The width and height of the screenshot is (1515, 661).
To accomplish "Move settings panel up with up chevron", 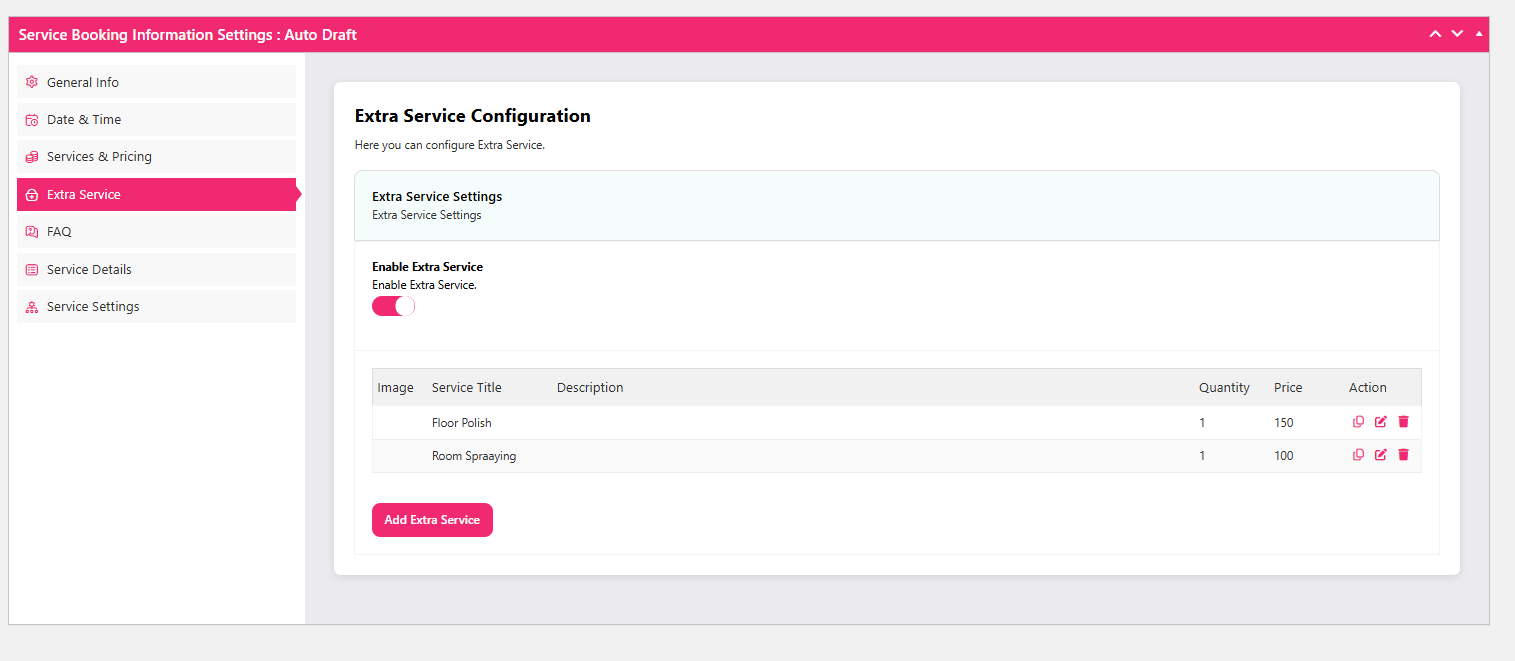I will point(1435,34).
